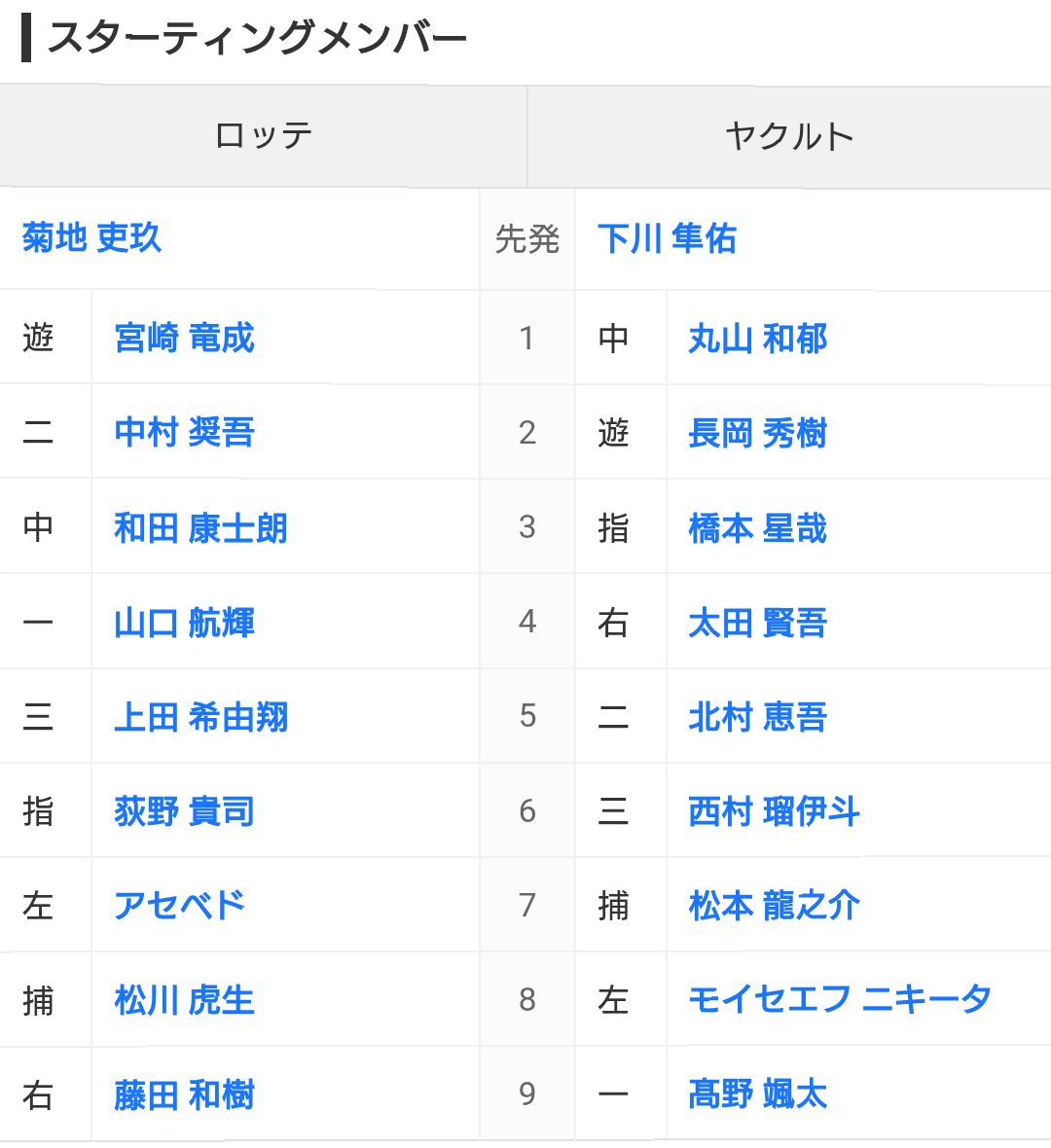Open the ロッテ team tab
Screen dimensions: 1051x1148
tap(263, 136)
